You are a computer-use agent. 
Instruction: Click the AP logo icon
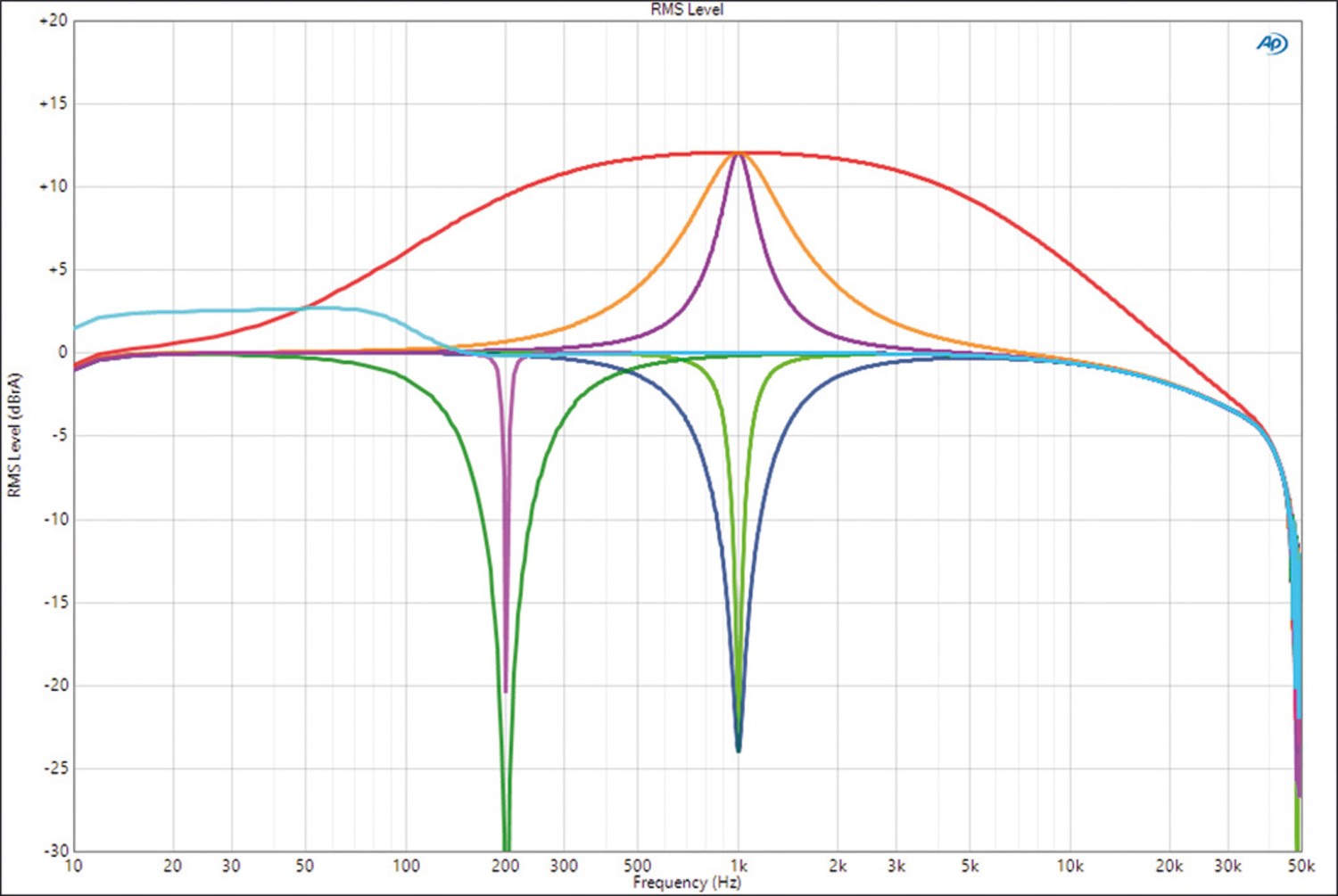click(1272, 44)
